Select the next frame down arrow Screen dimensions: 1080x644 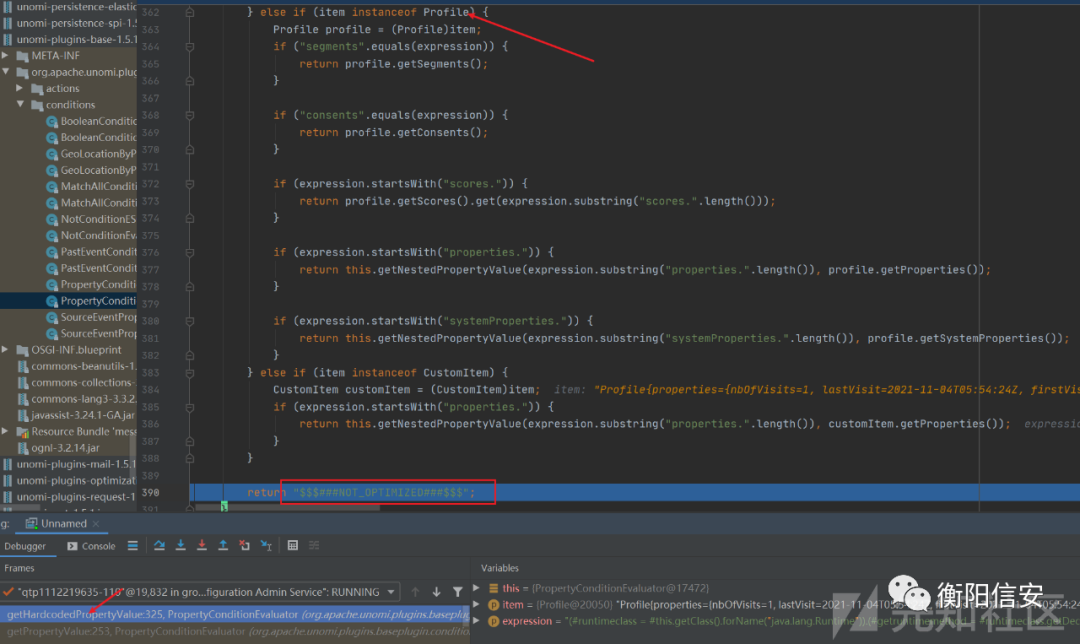pos(437,592)
